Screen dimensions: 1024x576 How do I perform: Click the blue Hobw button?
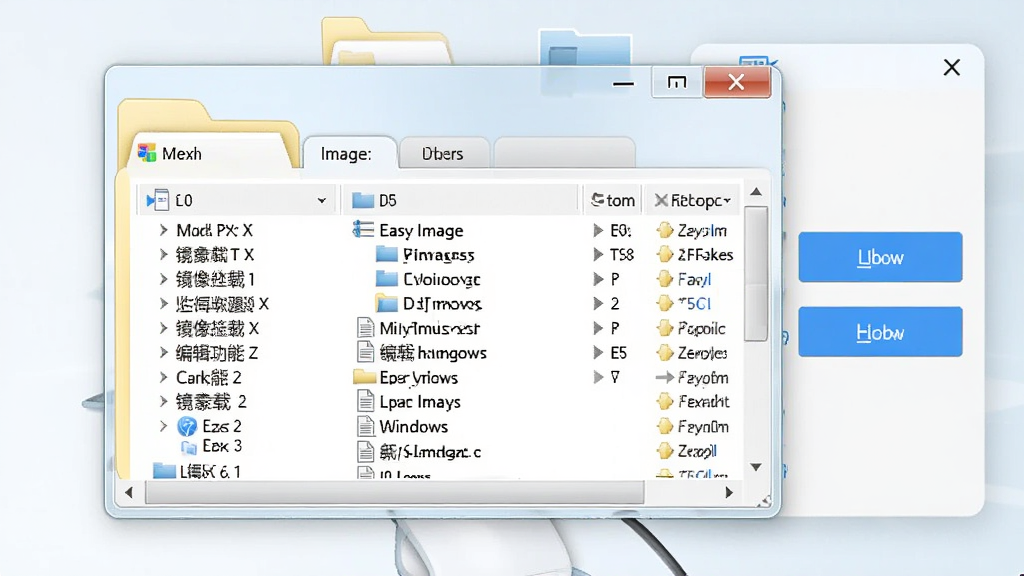(880, 332)
